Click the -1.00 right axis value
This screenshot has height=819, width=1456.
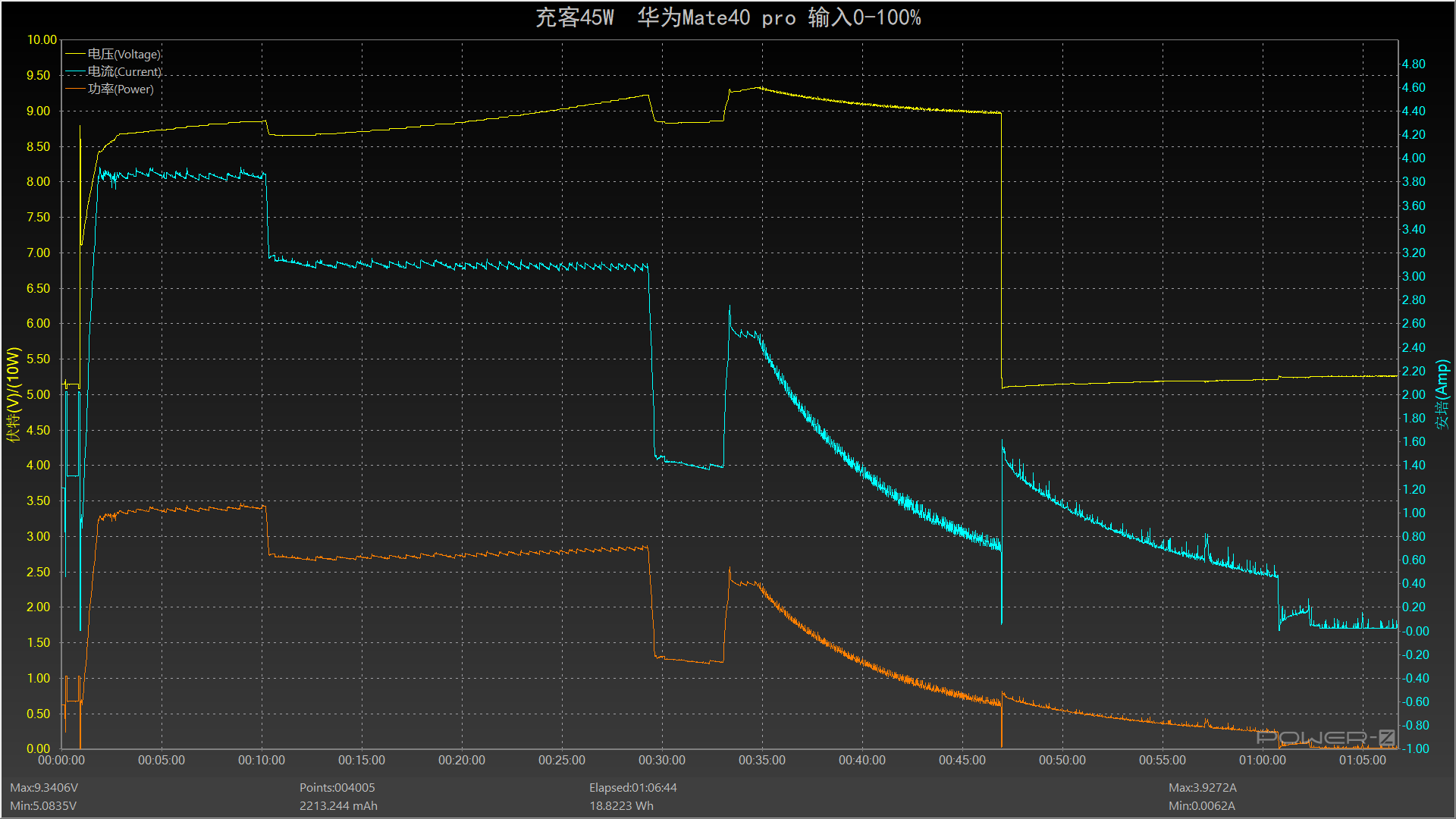1414,749
